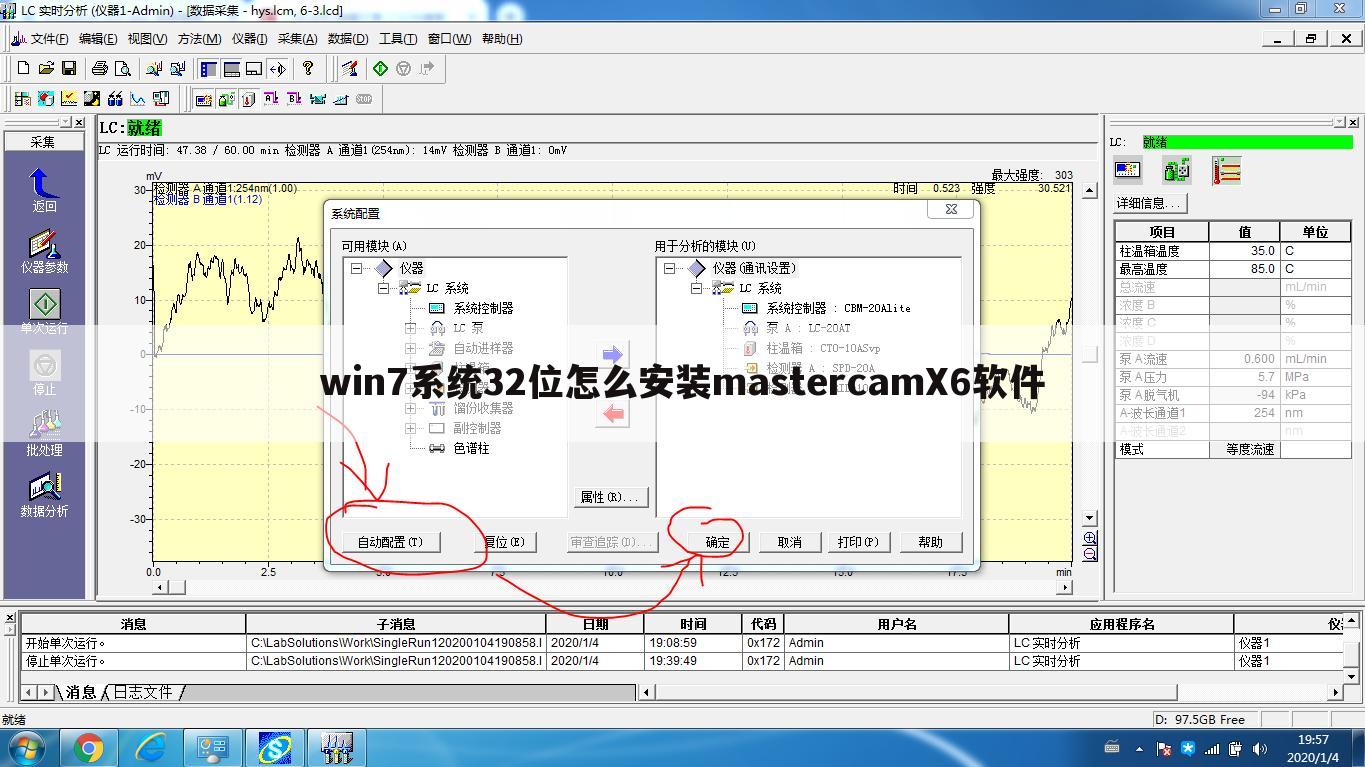1365x767 pixels.
Task: Click the 批处理 sidebar icon
Action: 44,428
